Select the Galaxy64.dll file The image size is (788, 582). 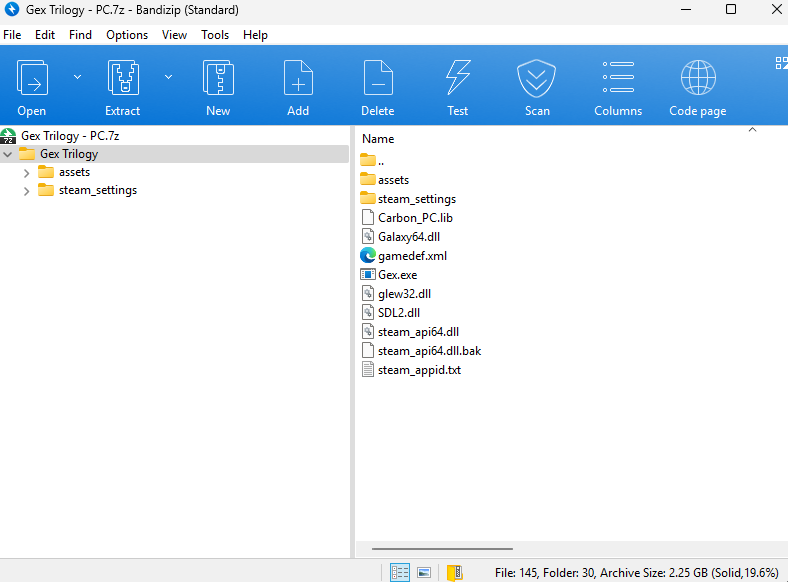coord(409,237)
